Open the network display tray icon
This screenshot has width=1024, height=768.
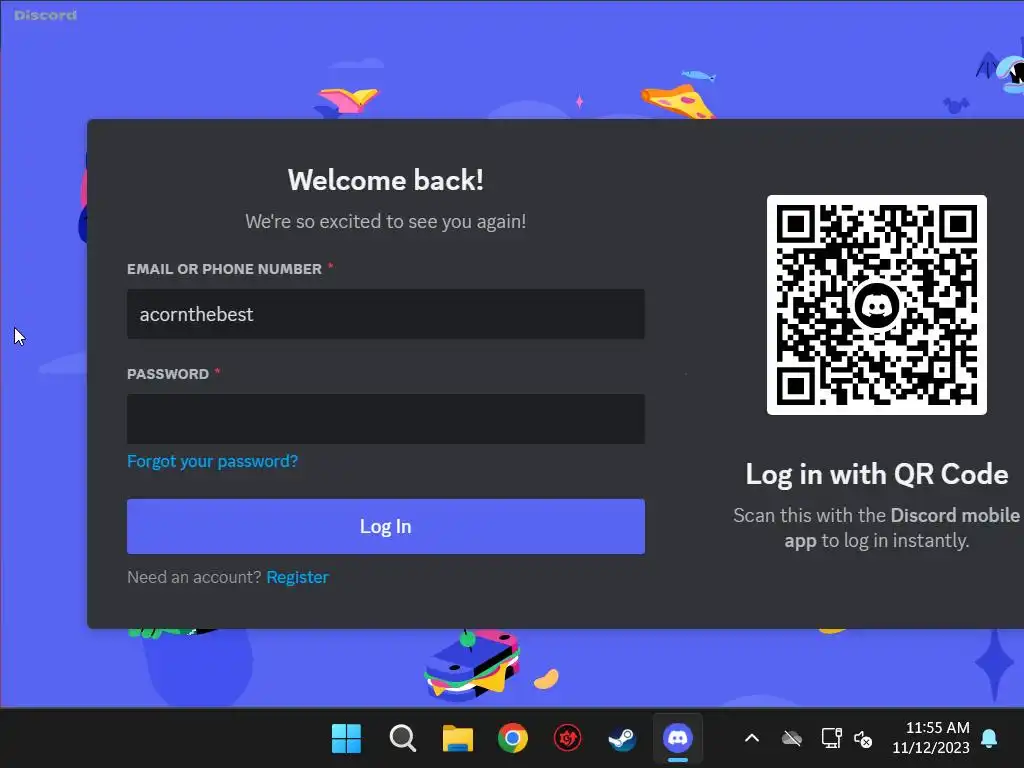pos(831,739)
